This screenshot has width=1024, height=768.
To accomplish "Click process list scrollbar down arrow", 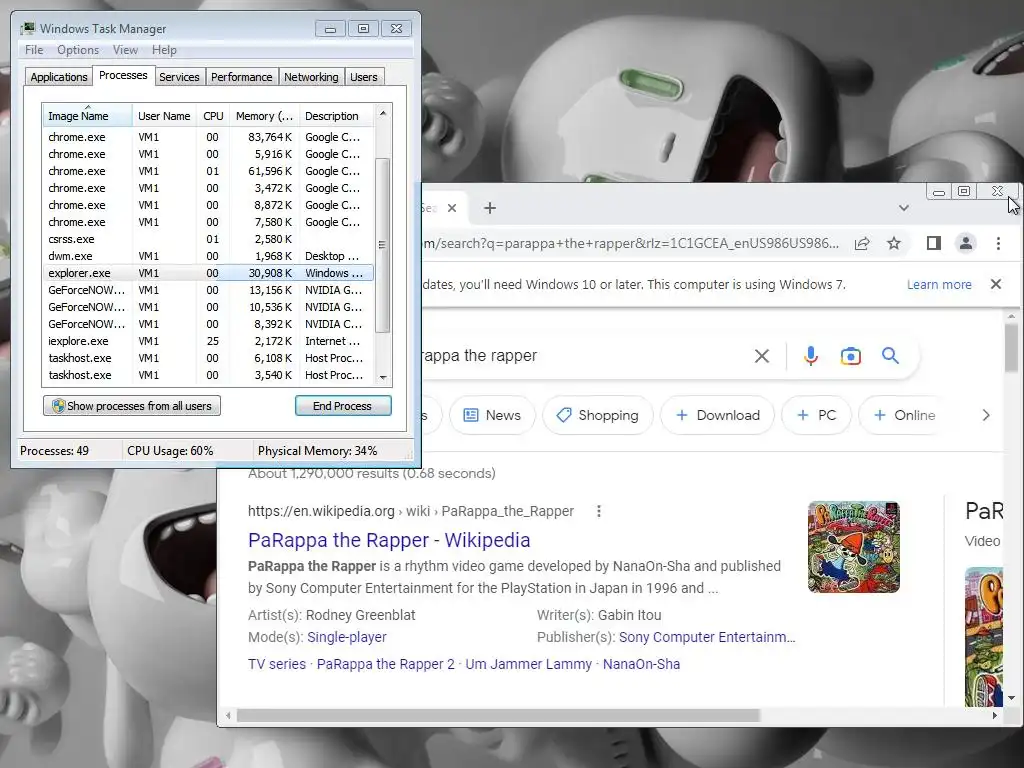I will tap(383, 377).
